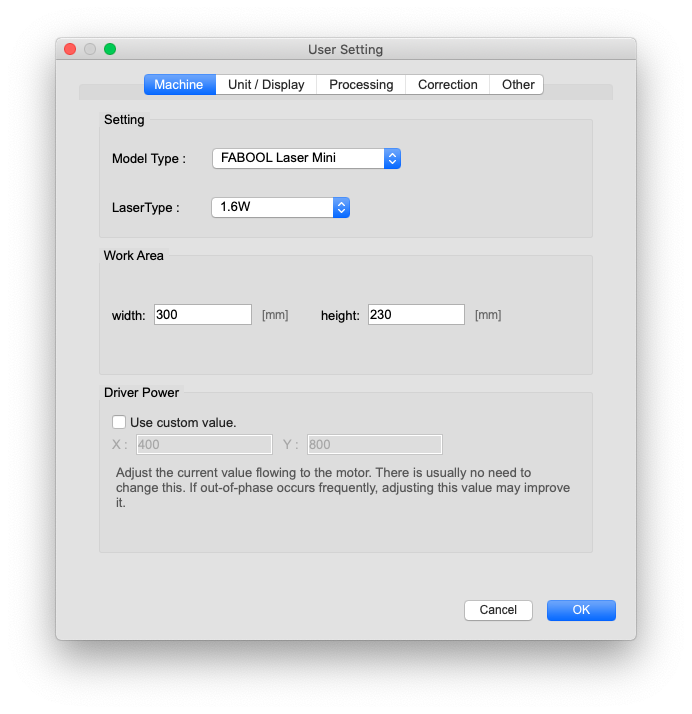This screenshot has width=692, height=714.
Task: Click the Work Area heading
Action: (133, 255)
